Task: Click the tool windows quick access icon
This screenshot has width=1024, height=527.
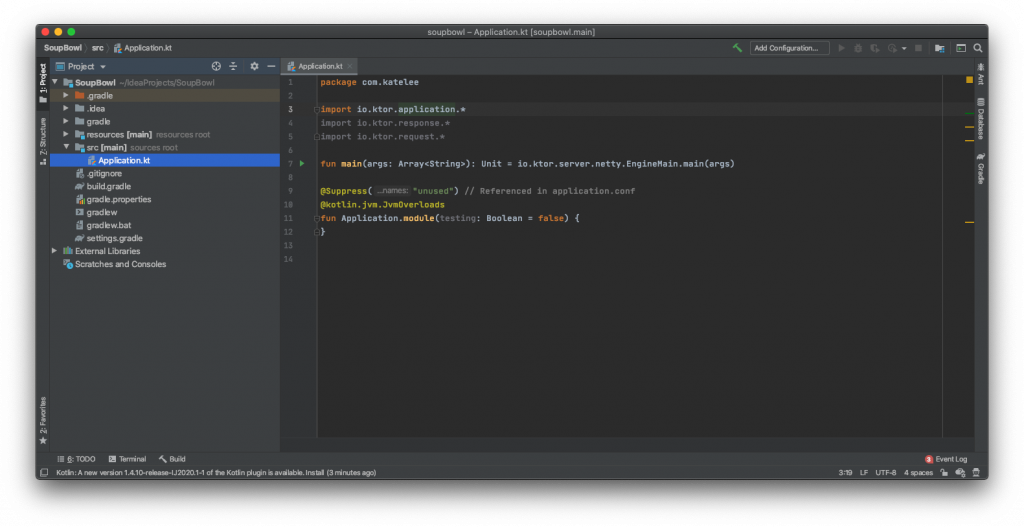Action: click(x=44, y=473)
